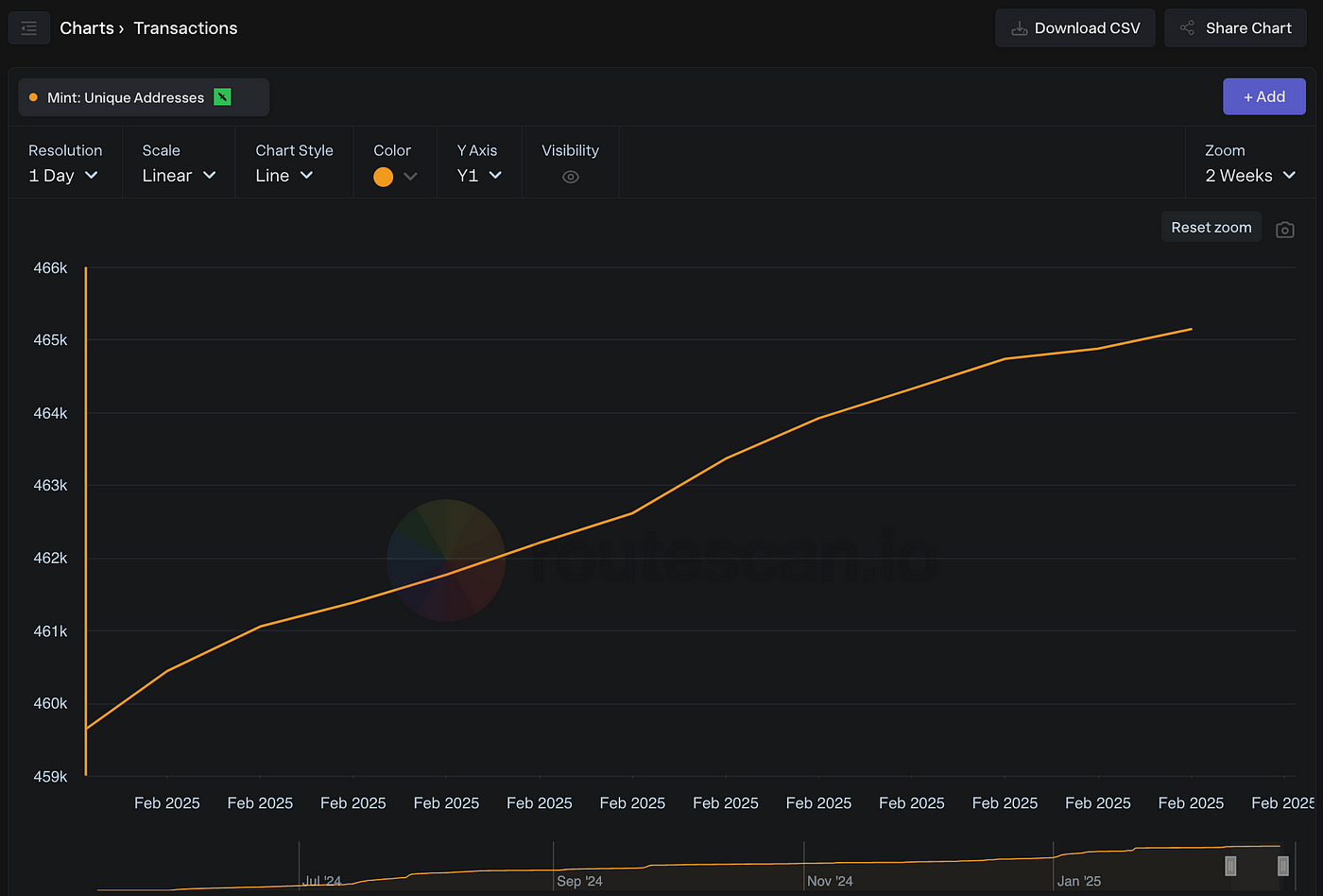Open the Y Axis Y1 selector
Screen dimensions: 1323x896
click(479, 176)
